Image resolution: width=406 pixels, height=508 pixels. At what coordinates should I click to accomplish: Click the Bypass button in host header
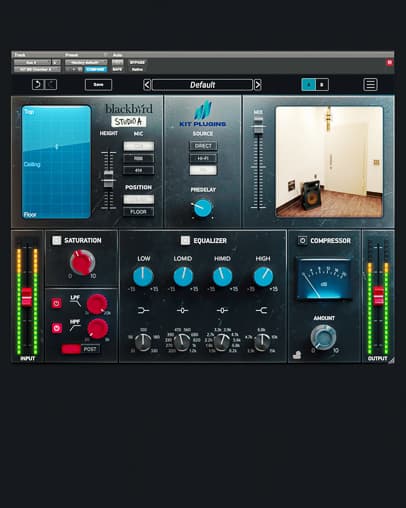137,62
